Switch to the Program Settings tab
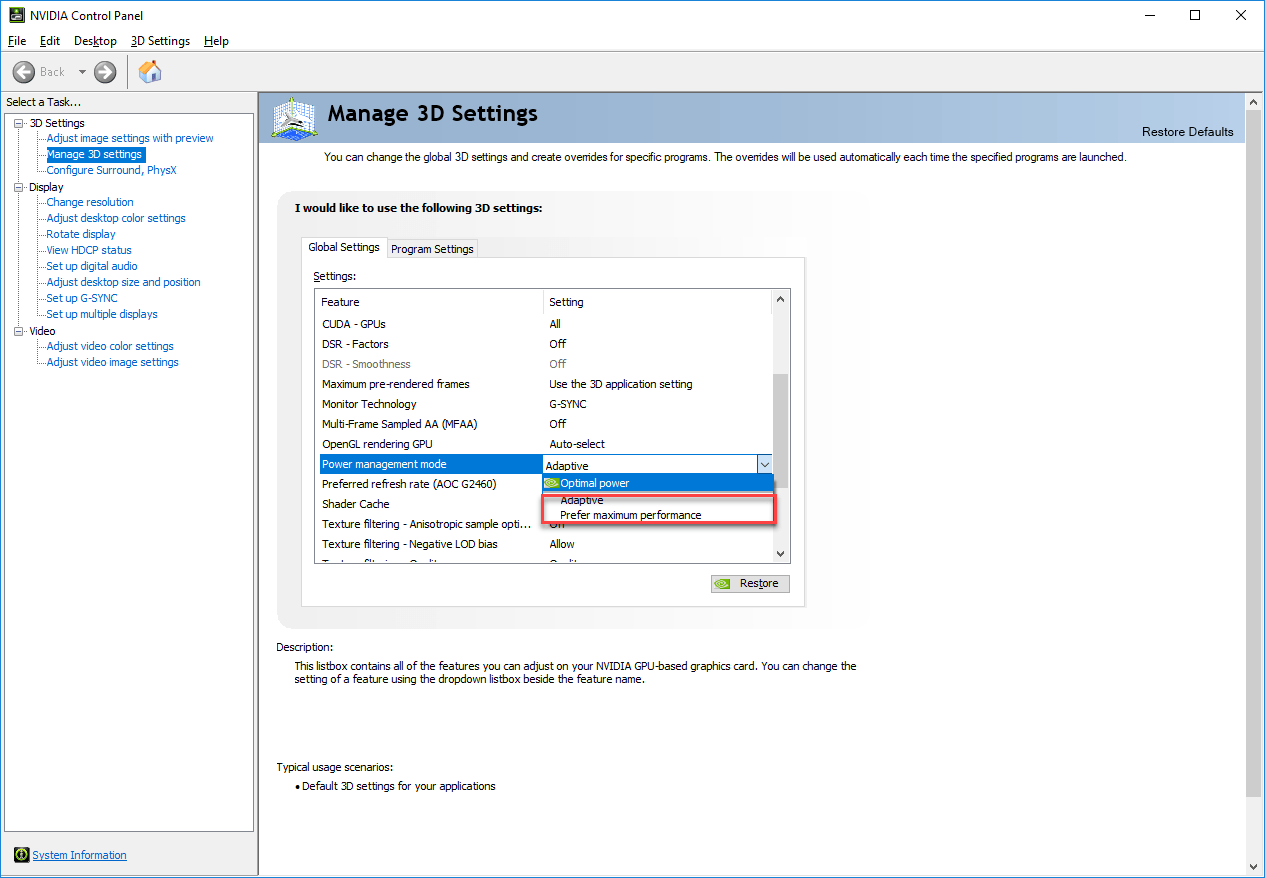Screen dimensions: 1265x878 point(432,249)
